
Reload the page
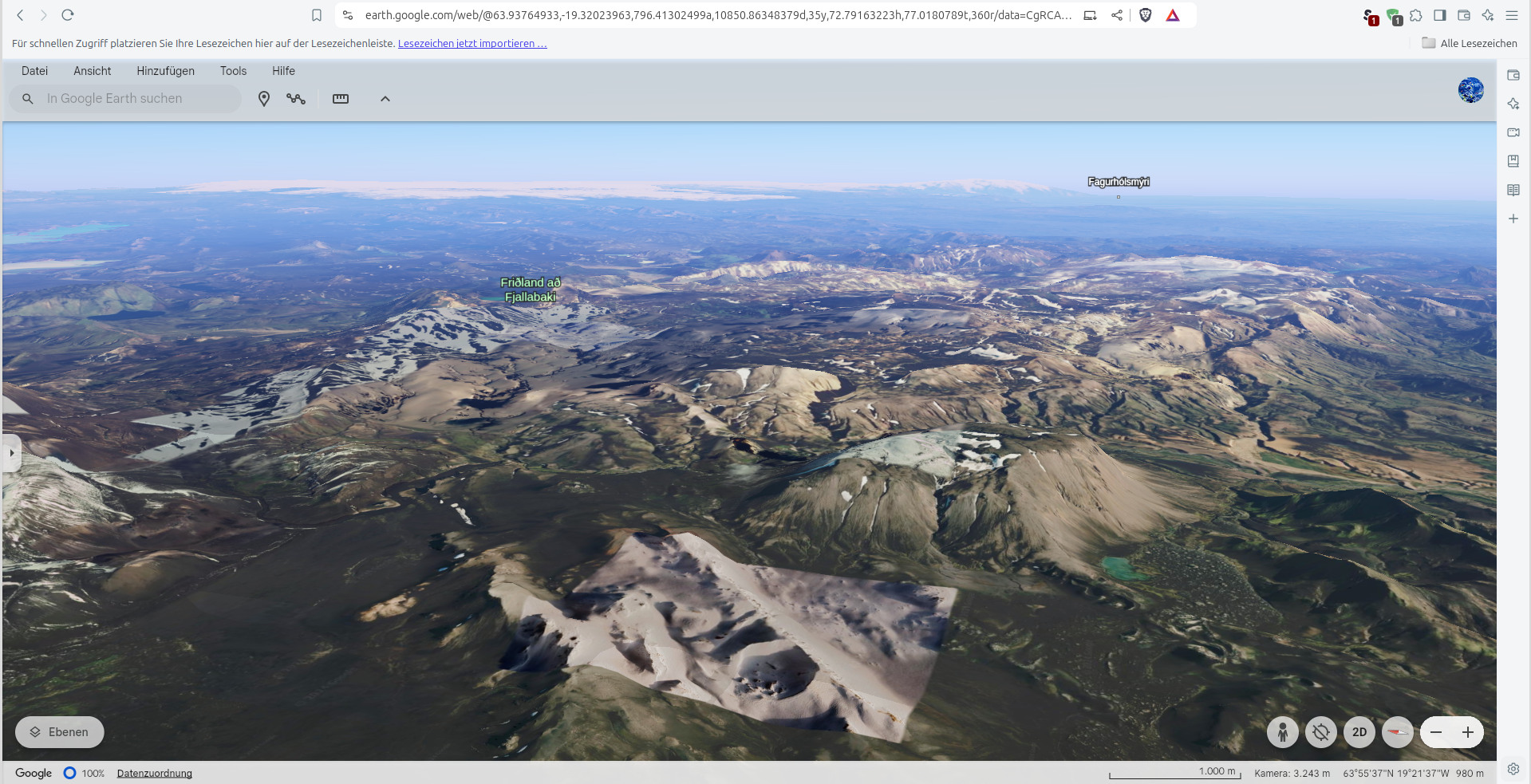[68, 15]
